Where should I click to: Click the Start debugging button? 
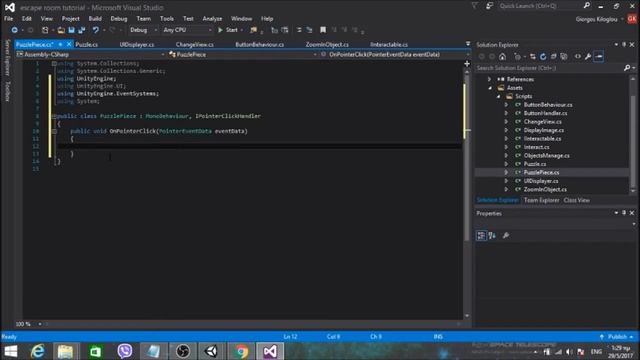[228, 30]
